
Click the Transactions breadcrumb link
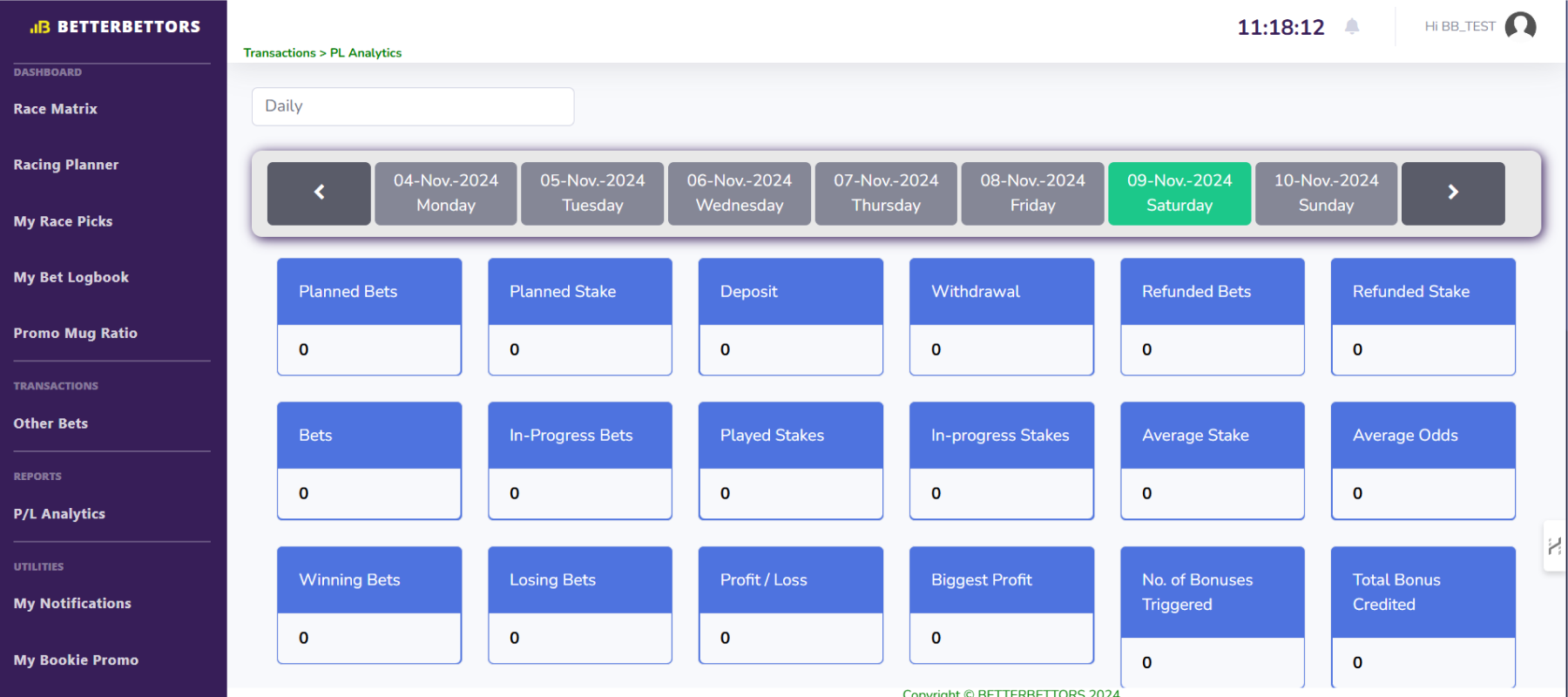280,53
